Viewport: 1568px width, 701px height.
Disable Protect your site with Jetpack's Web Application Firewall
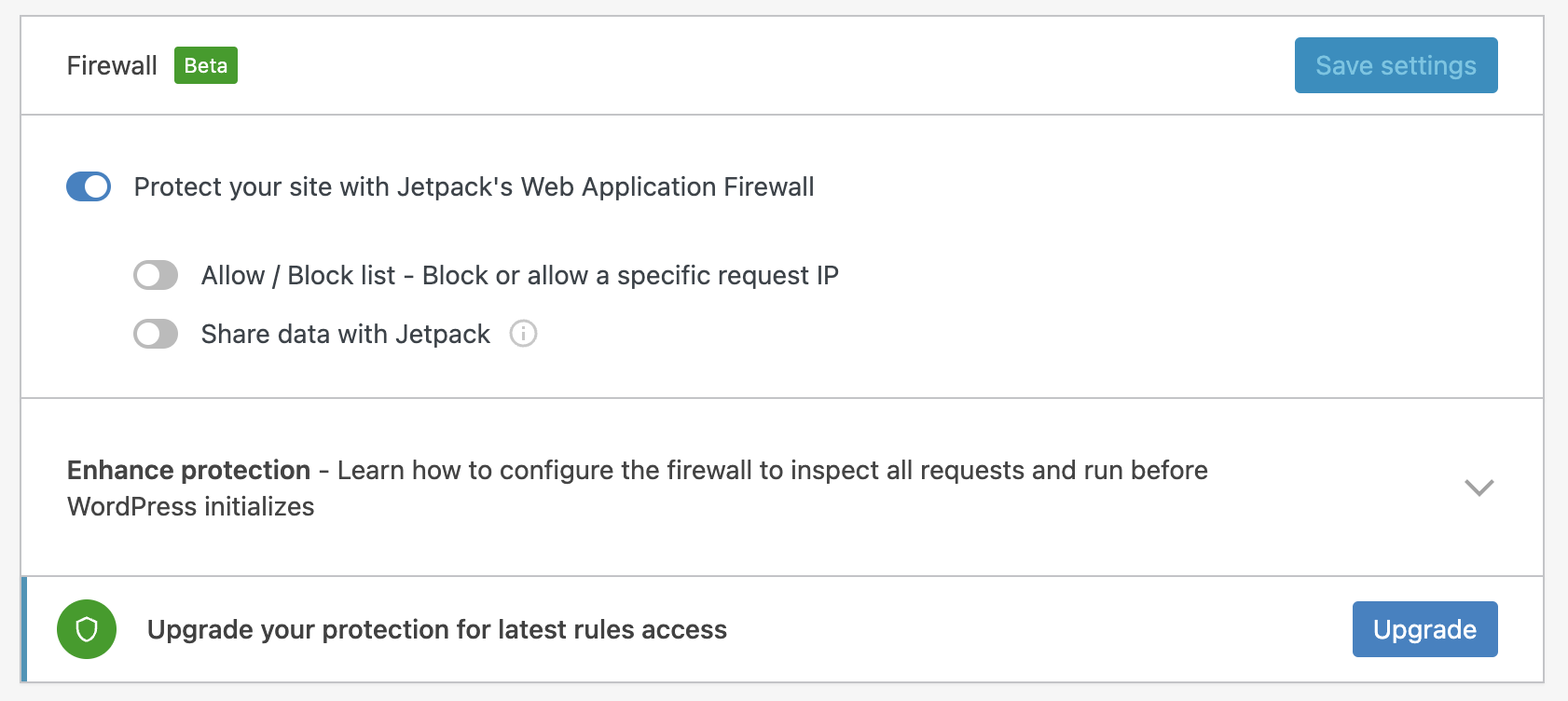coord(89,186)
